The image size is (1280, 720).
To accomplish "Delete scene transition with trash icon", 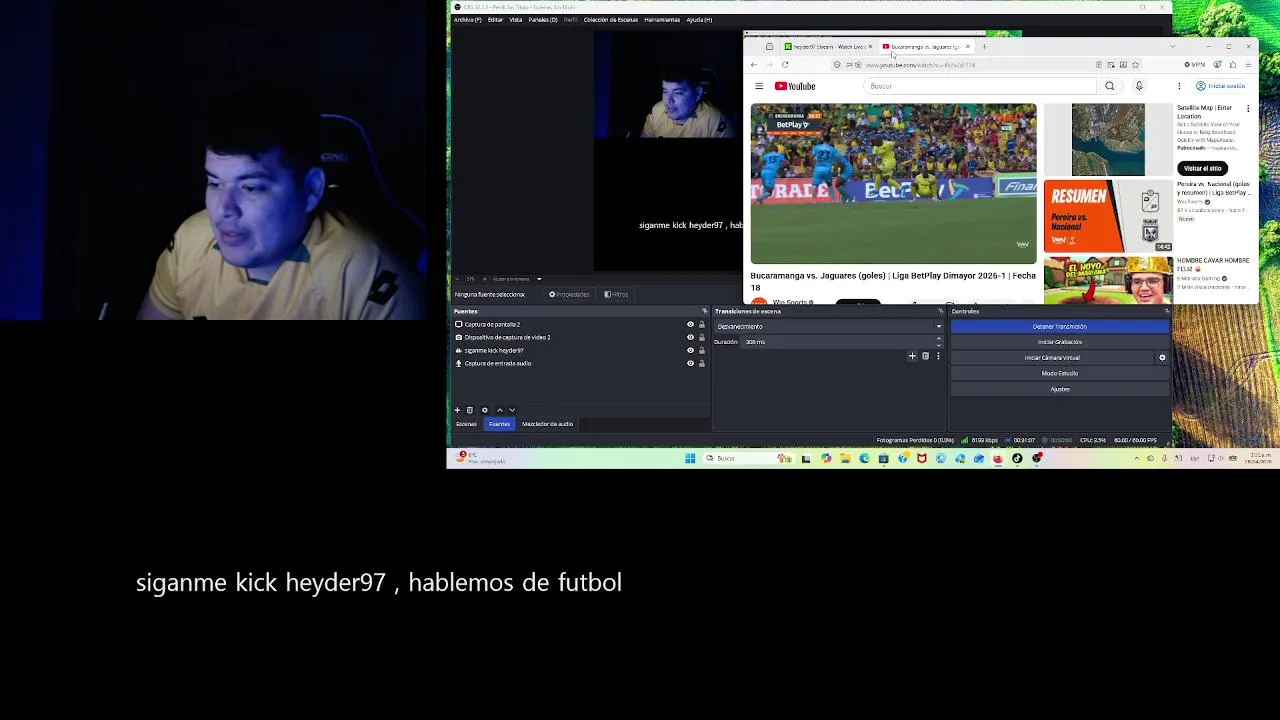I will pos(925,356).
